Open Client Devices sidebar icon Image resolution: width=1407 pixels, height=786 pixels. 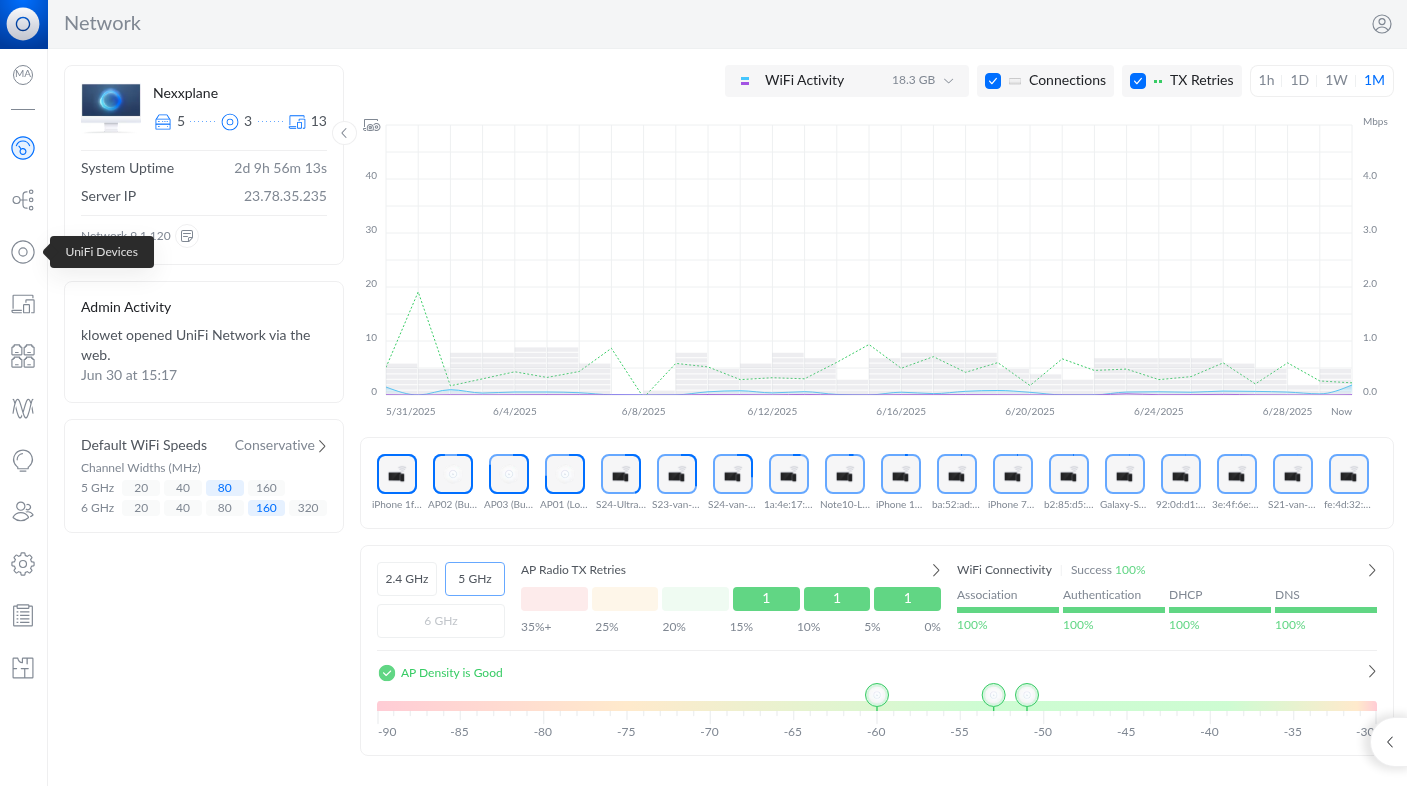coord(23,304)
